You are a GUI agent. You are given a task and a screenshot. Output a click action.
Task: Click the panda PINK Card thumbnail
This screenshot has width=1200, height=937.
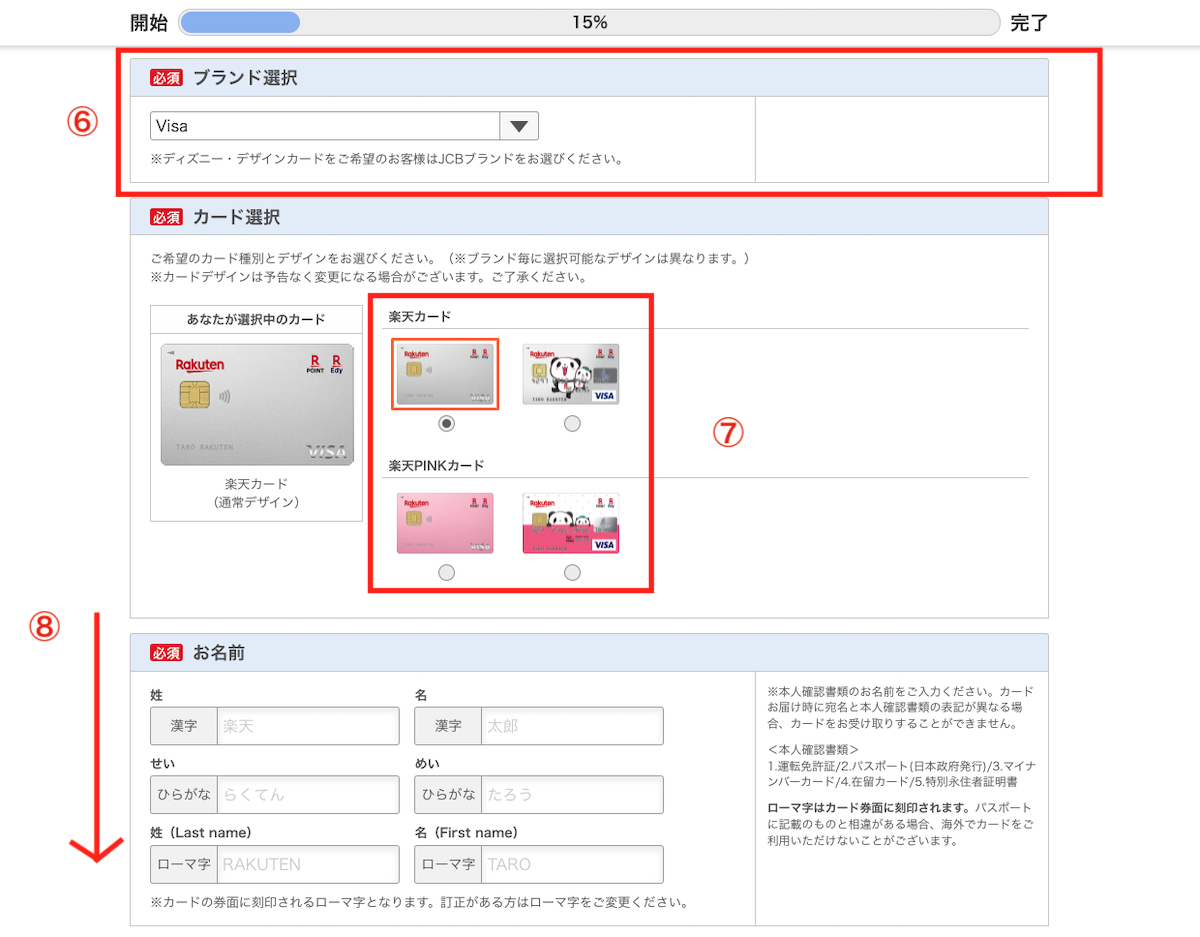(x=571, y=523)
